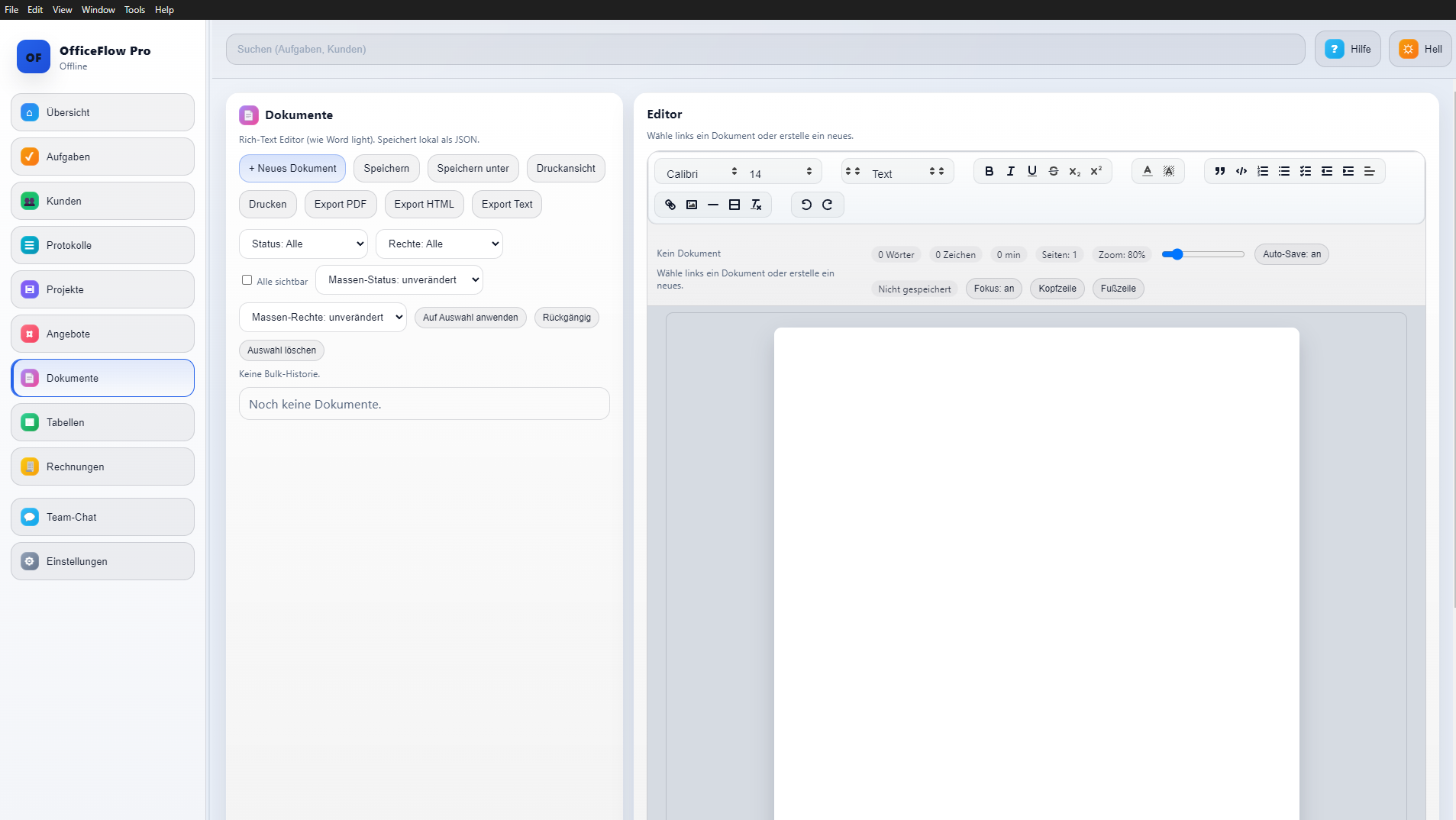This screenshot has width=1456, height=820.
Task: Undo the last edit
Action: point(806,205)
